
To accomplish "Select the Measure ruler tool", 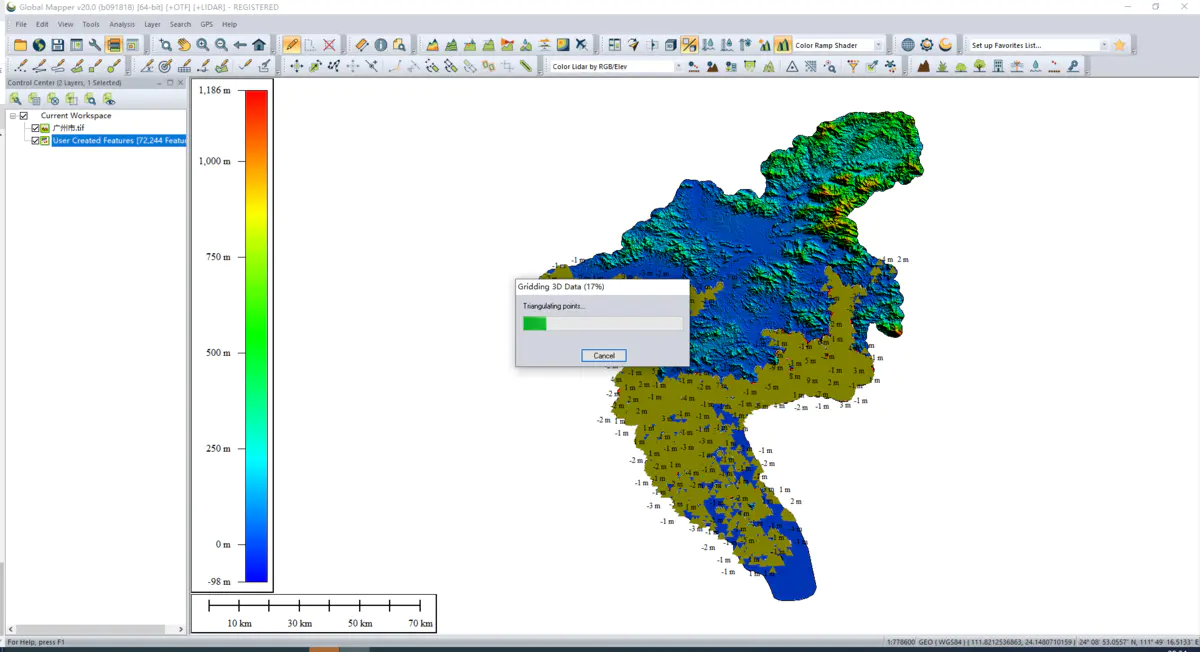I will (x=361, y=45).
